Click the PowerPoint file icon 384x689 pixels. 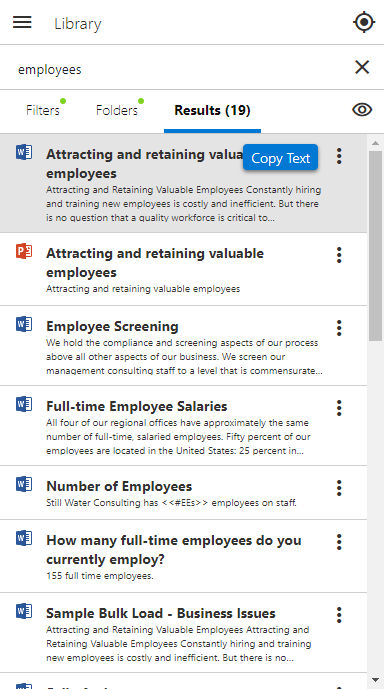[x=24, y=251]
